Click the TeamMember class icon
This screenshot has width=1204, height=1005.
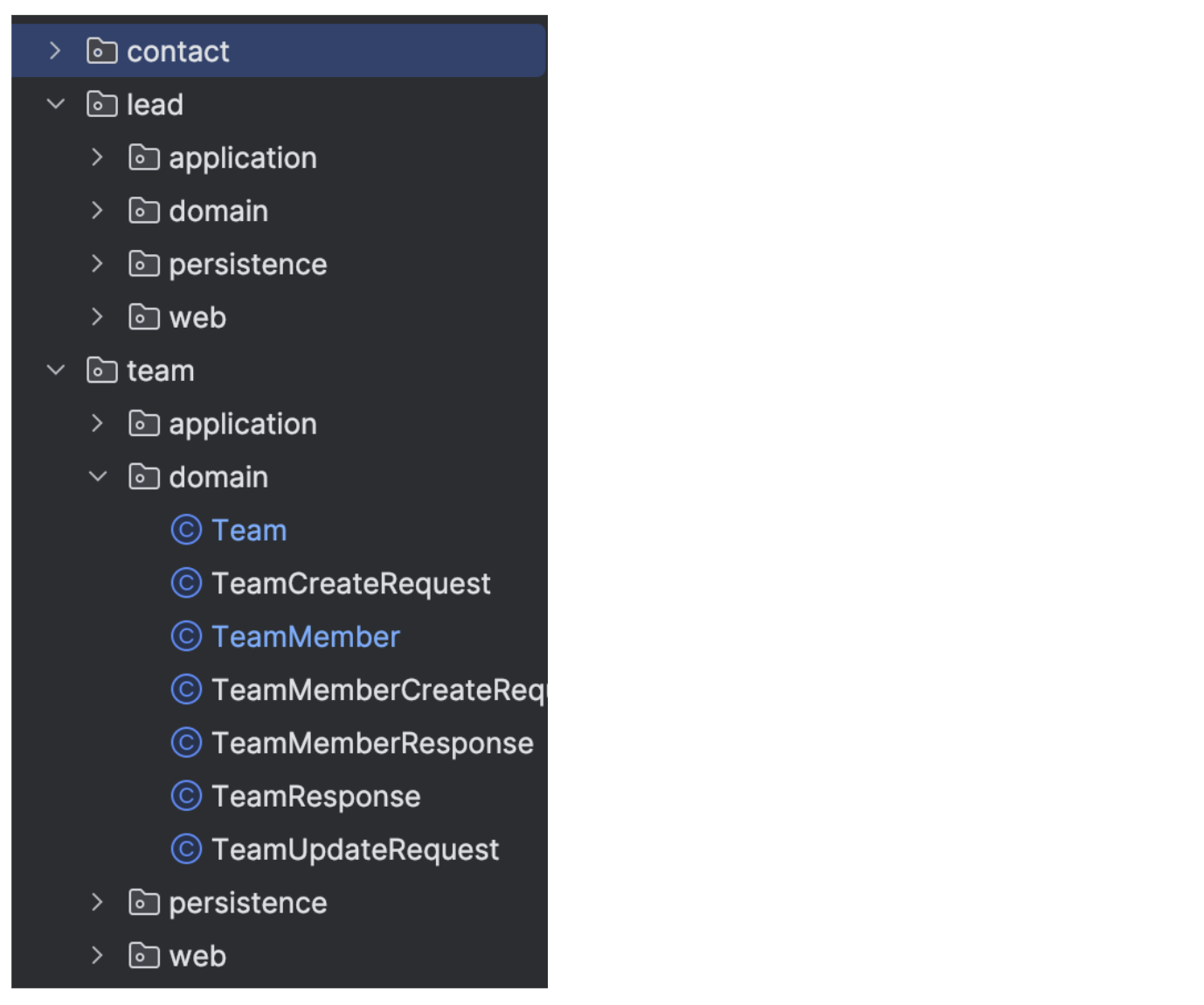click(x=186, y=636)
